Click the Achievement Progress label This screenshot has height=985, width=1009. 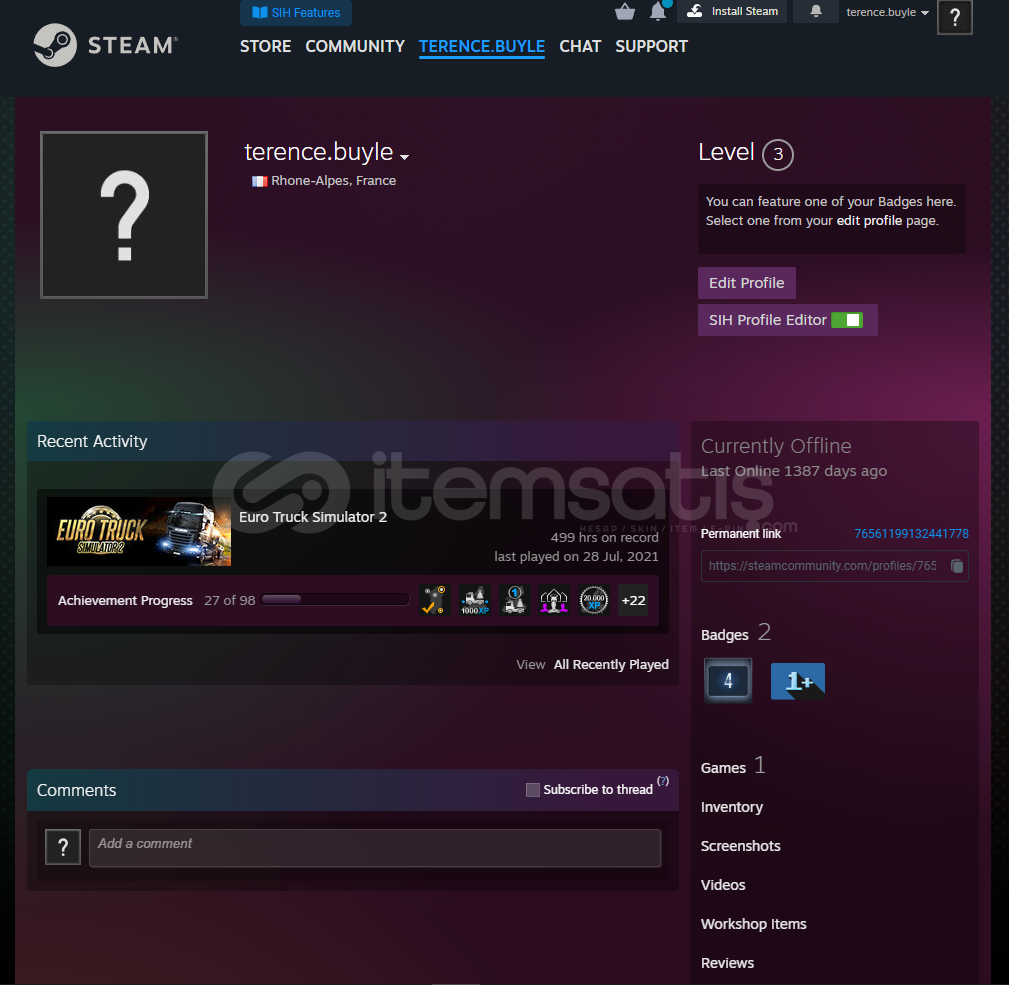click(x=125, y=600)
